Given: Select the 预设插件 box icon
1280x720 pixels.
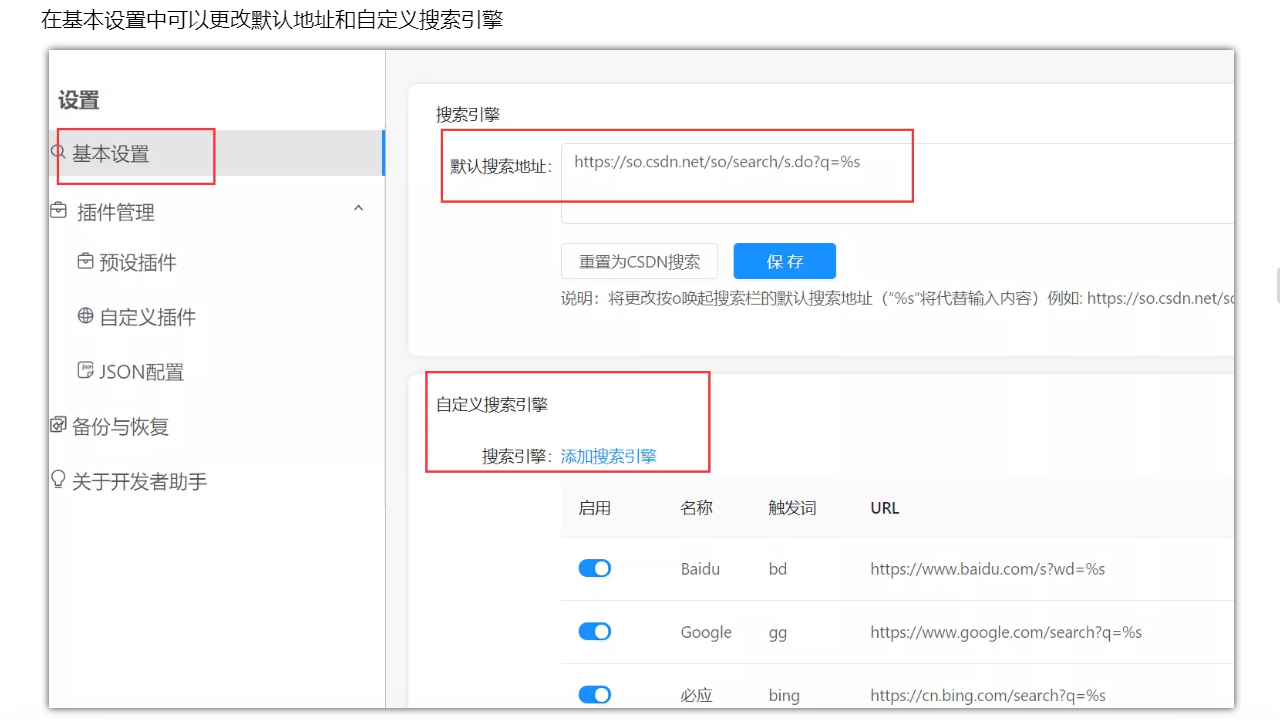Looking at the screenshot, I should 84,261.
